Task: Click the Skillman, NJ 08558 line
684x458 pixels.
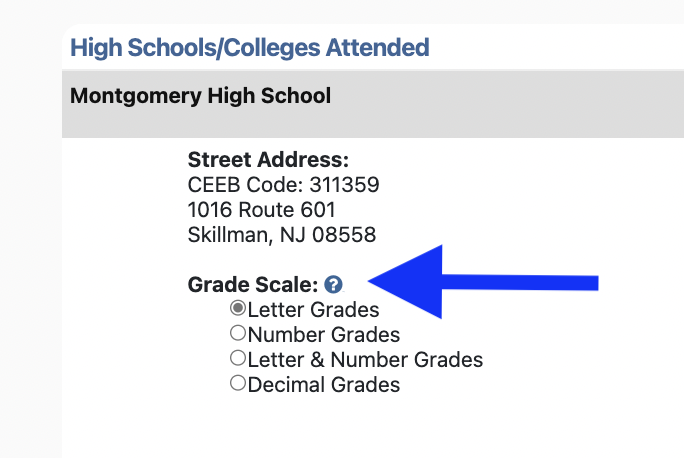Action: pyautogui.click(x=282, y=236)
